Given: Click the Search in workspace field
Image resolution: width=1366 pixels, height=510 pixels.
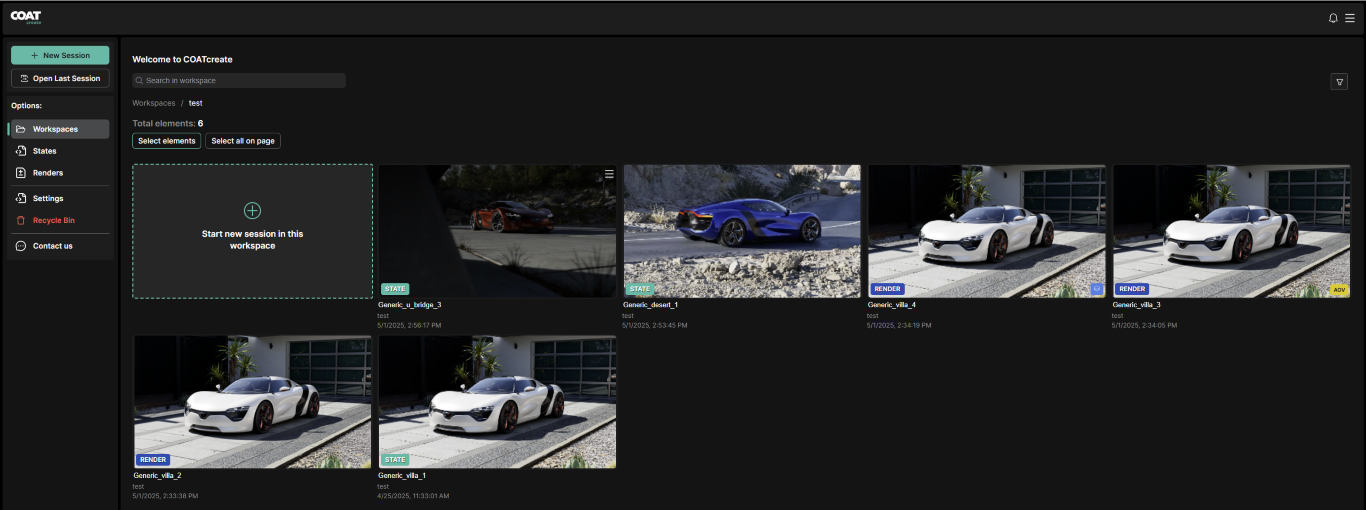Looking at the screenshot, I should click(239, 80).
